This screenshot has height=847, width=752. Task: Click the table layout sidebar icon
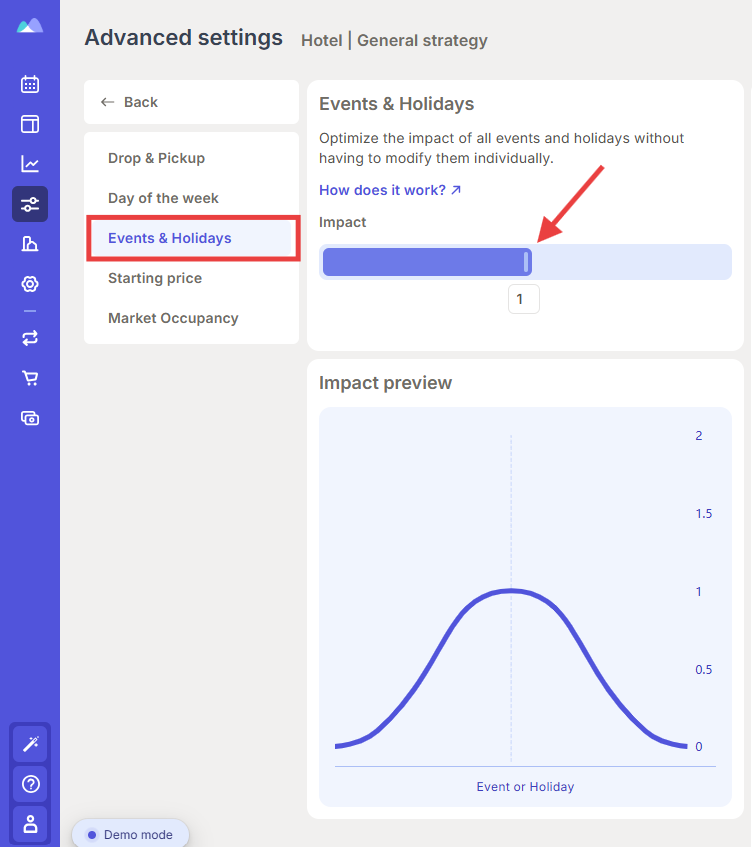pyautogui.click(x=30, y=124)
